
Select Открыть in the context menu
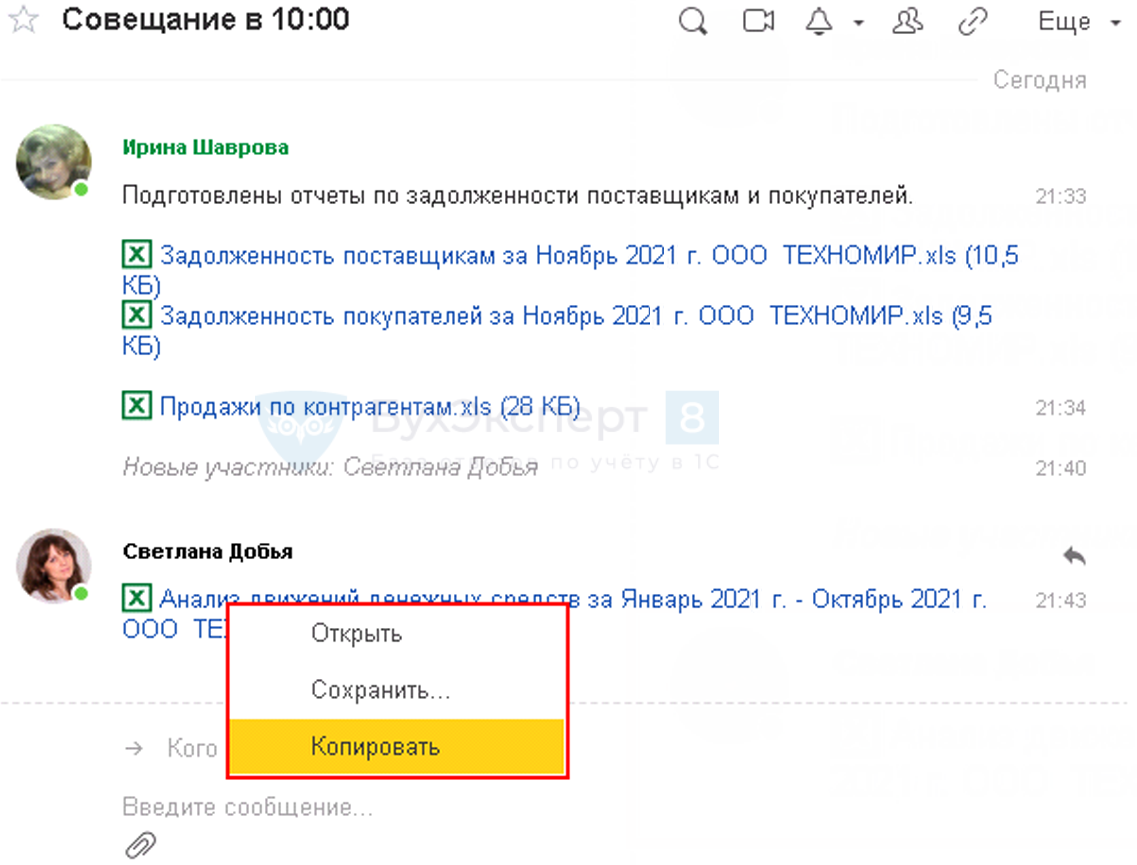356,633
